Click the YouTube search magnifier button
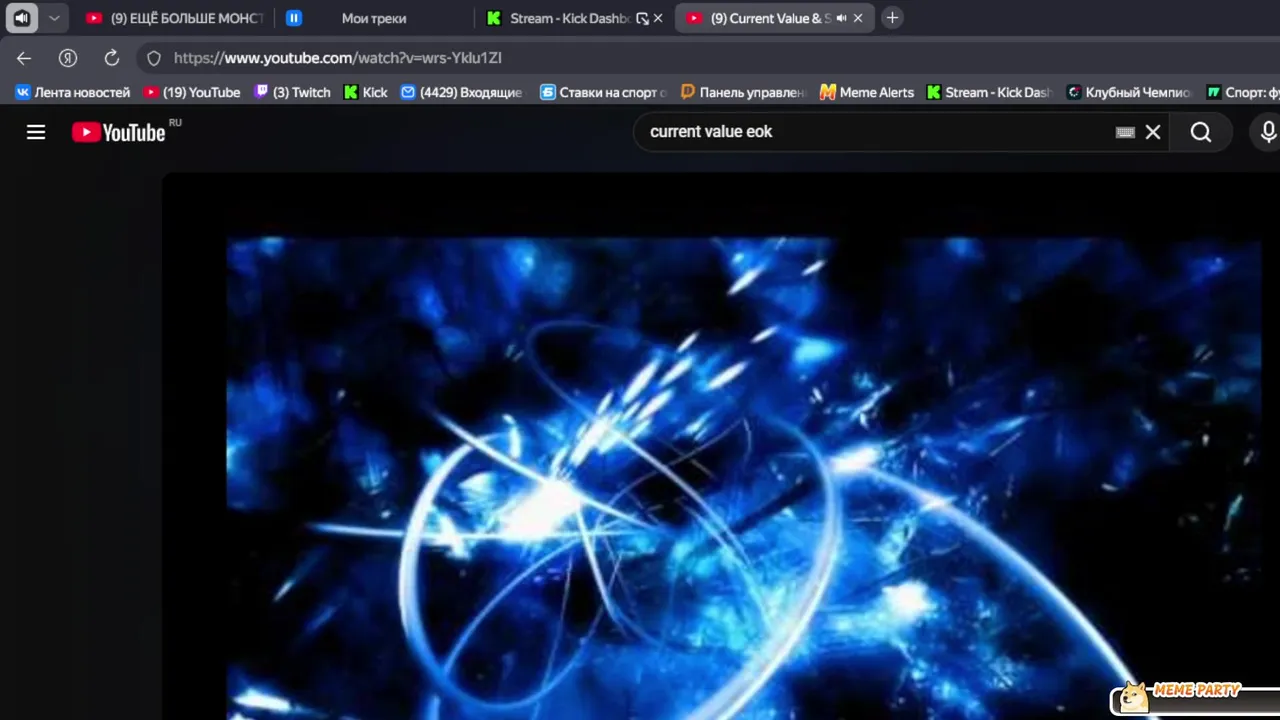The width and height of the screenshot is (1280, 720). [x=1201, y=132]
